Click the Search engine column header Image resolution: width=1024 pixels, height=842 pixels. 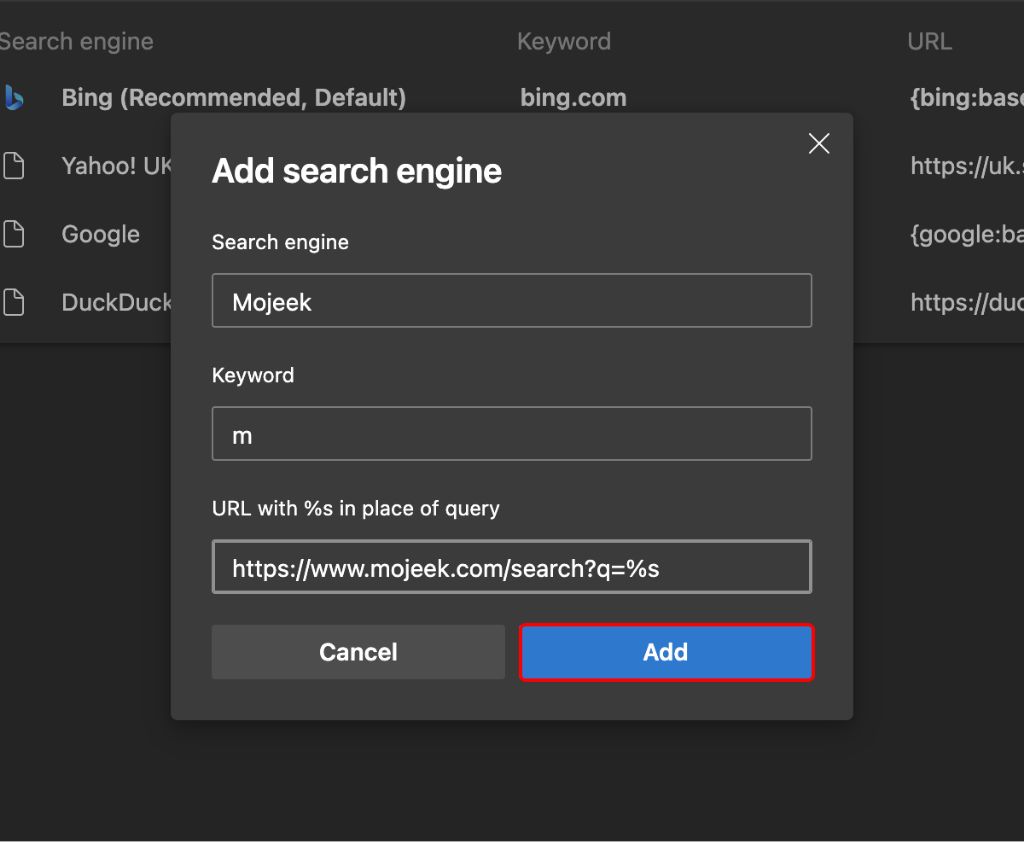(x=76, y=42)
